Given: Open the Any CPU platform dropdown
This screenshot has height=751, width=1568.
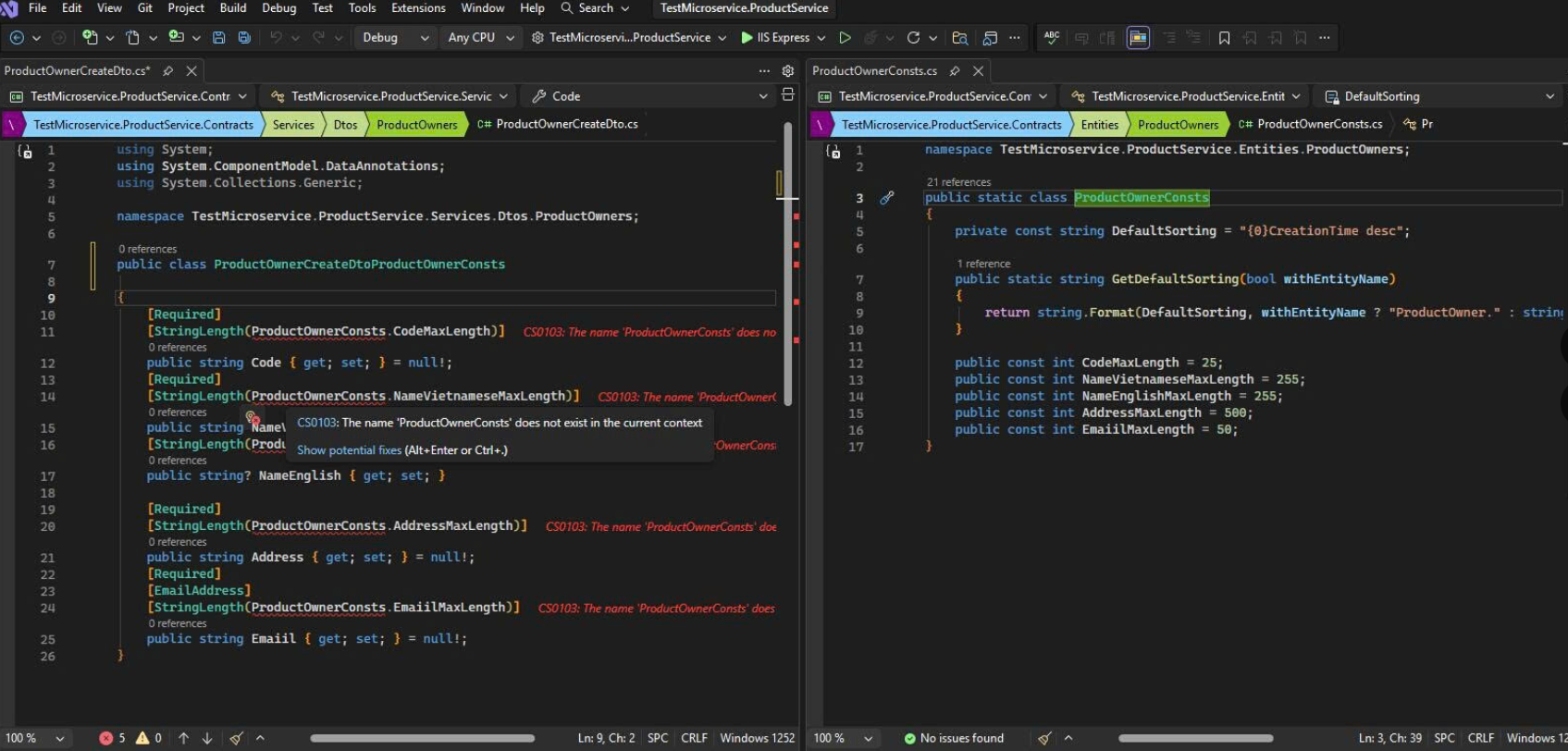Looking at the screenshot, I should [480, 38].
